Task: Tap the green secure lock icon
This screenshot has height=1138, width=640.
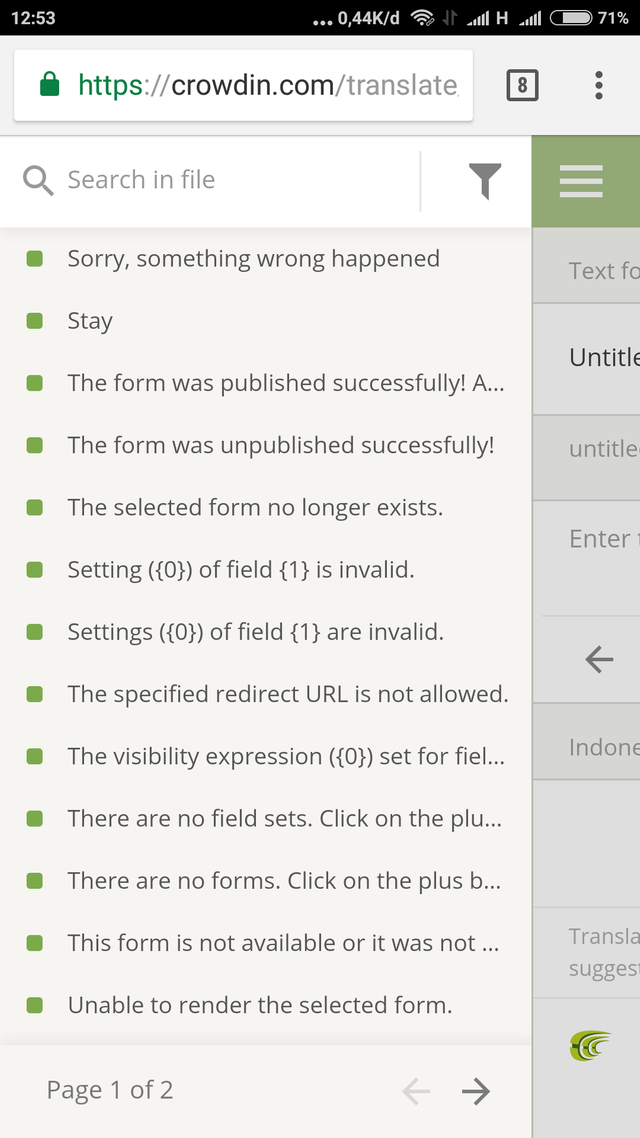Action: coord(50,86)
